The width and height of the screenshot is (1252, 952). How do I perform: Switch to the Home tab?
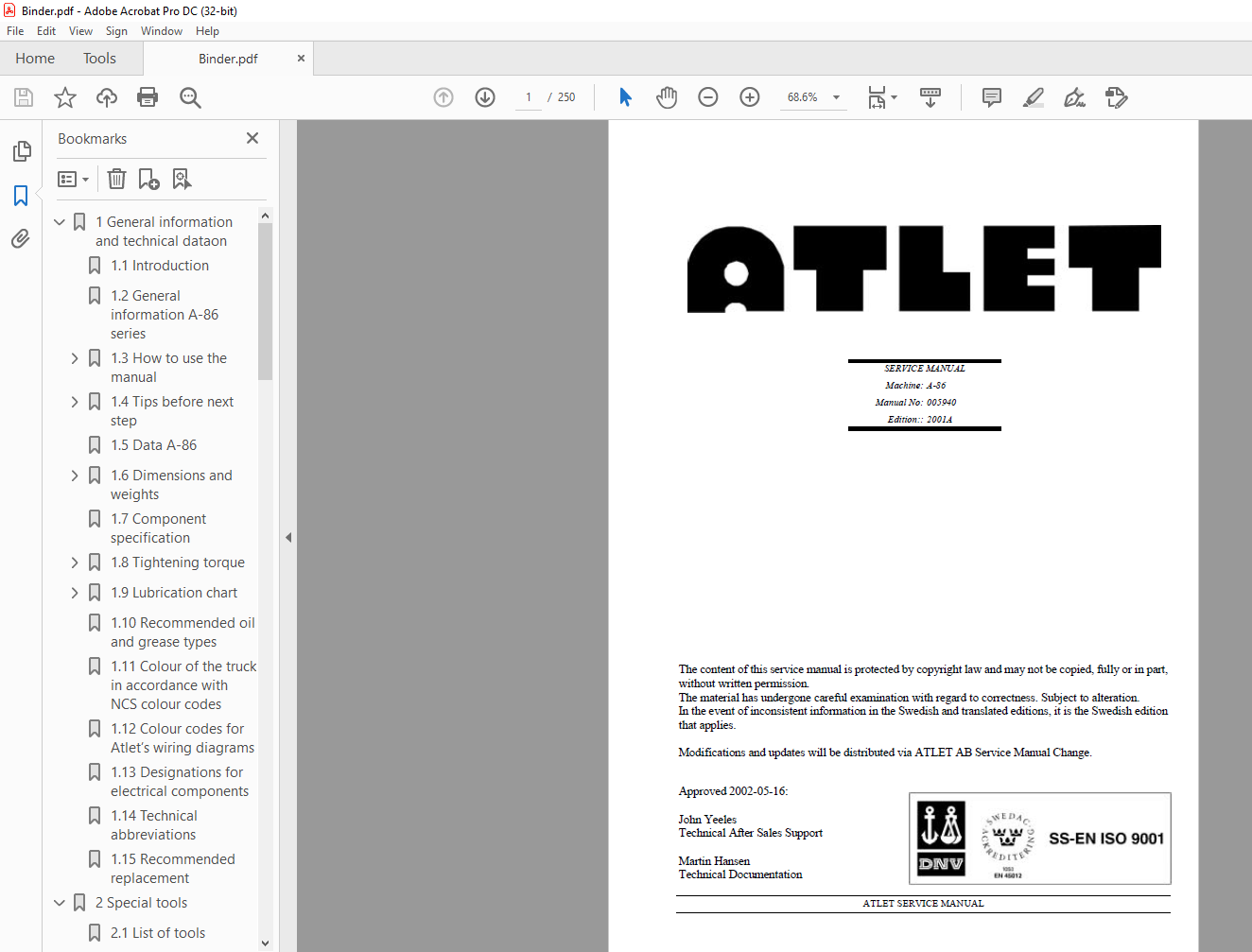35,59
